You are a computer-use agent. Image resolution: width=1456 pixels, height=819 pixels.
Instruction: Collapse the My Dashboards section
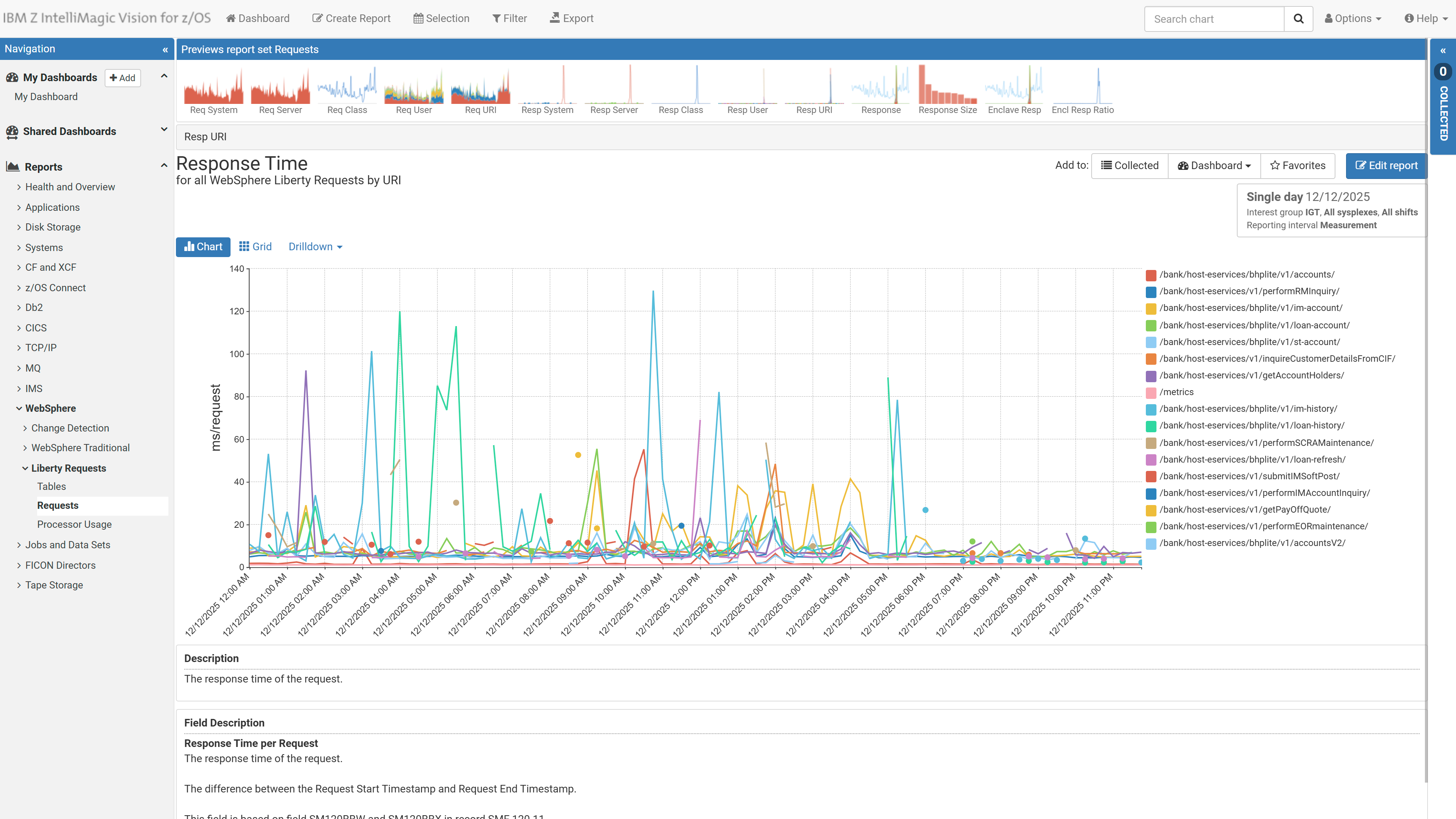[x=164, y=76]
